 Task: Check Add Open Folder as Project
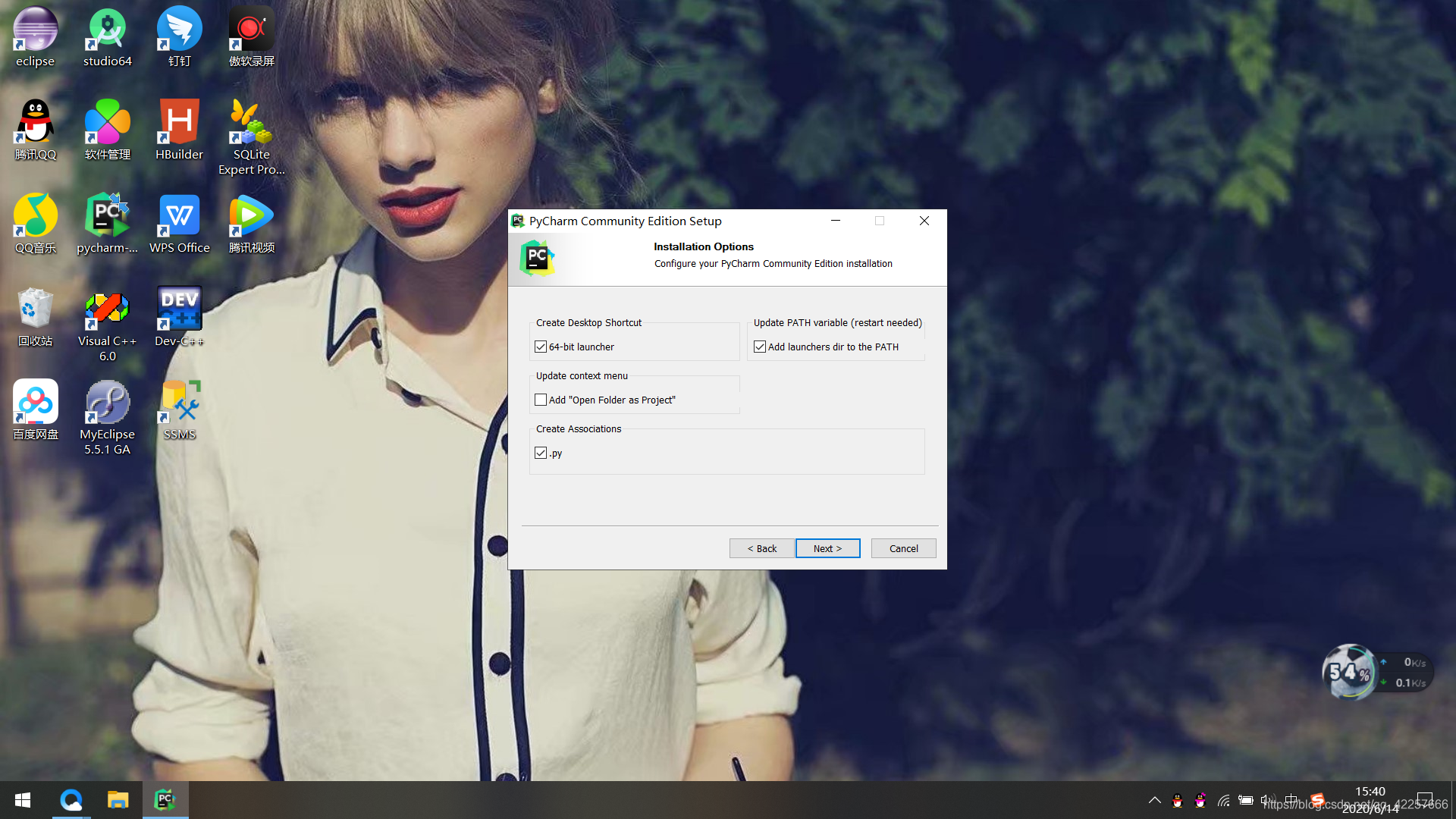click(x=541, y=399)
